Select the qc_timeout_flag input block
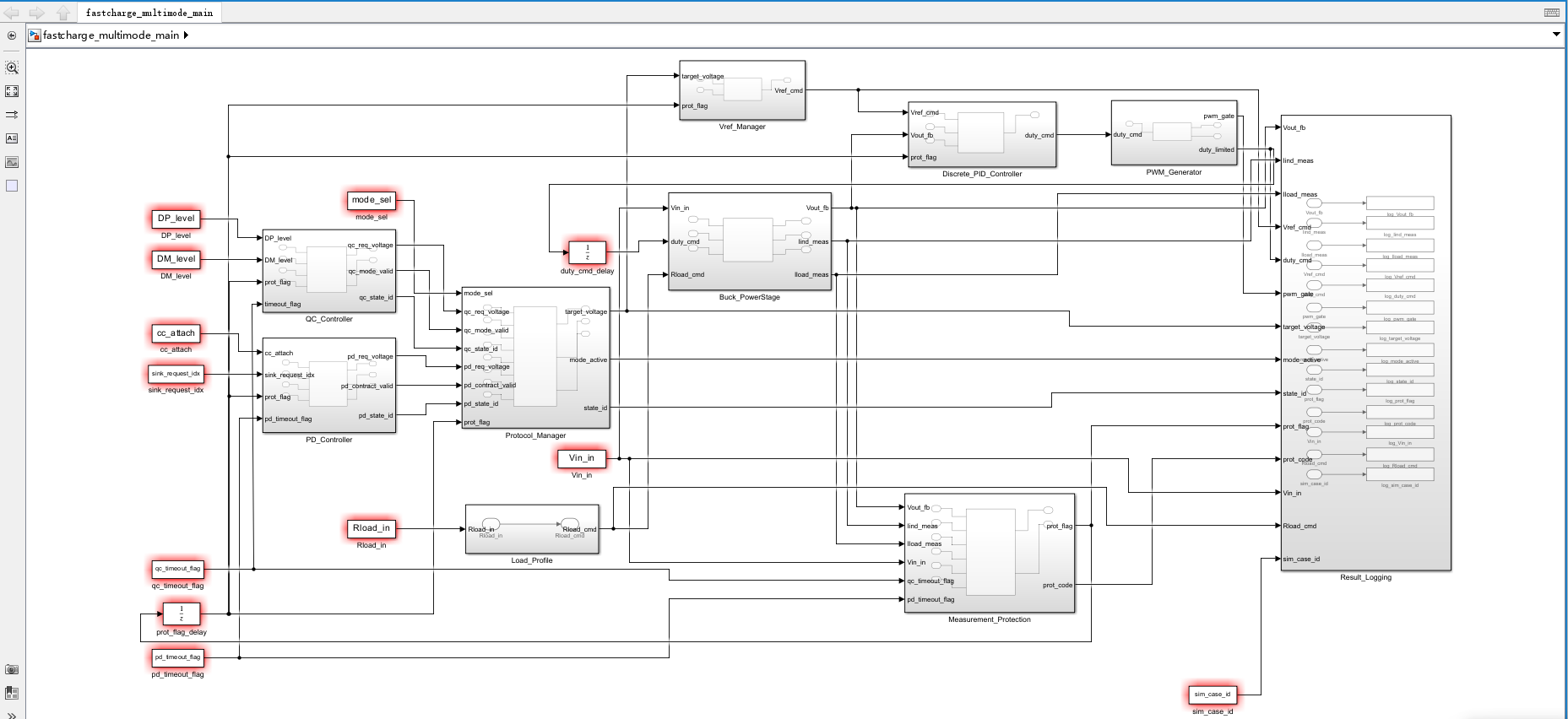The image size is (1568, 719). (177, 569)
